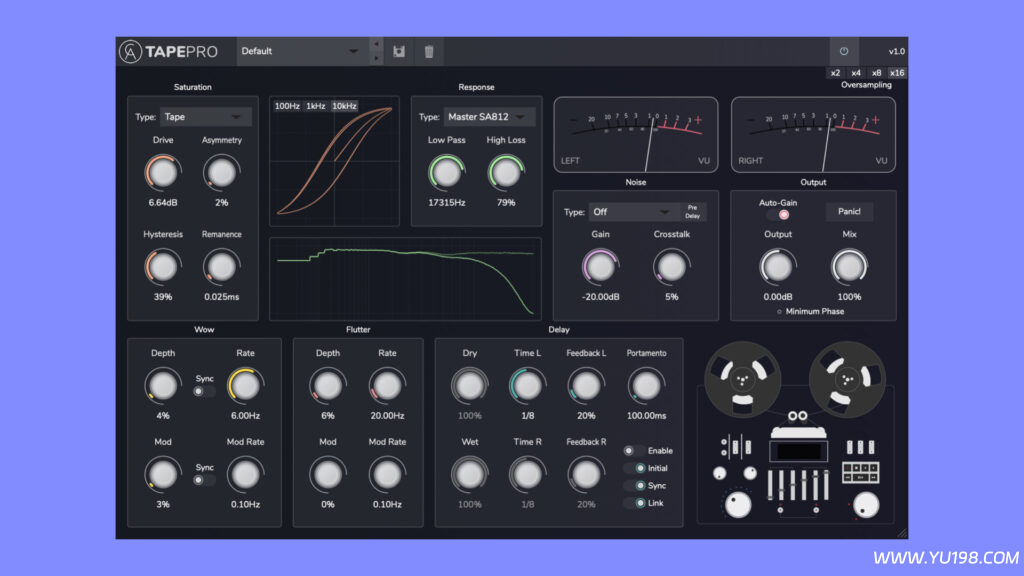Toggle Pre Delay for the noise

[x=692, y=211]
